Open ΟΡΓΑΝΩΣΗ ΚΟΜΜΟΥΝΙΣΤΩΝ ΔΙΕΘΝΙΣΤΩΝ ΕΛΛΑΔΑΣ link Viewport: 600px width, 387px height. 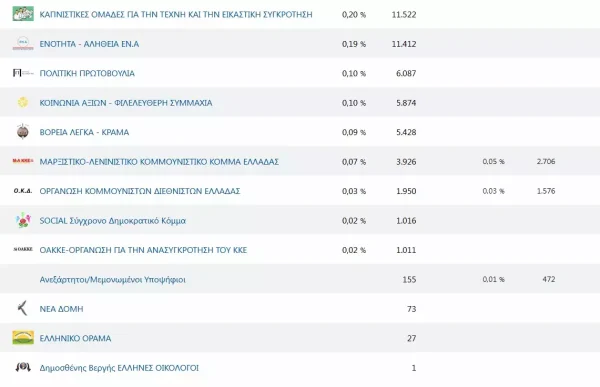coord(140,191)
